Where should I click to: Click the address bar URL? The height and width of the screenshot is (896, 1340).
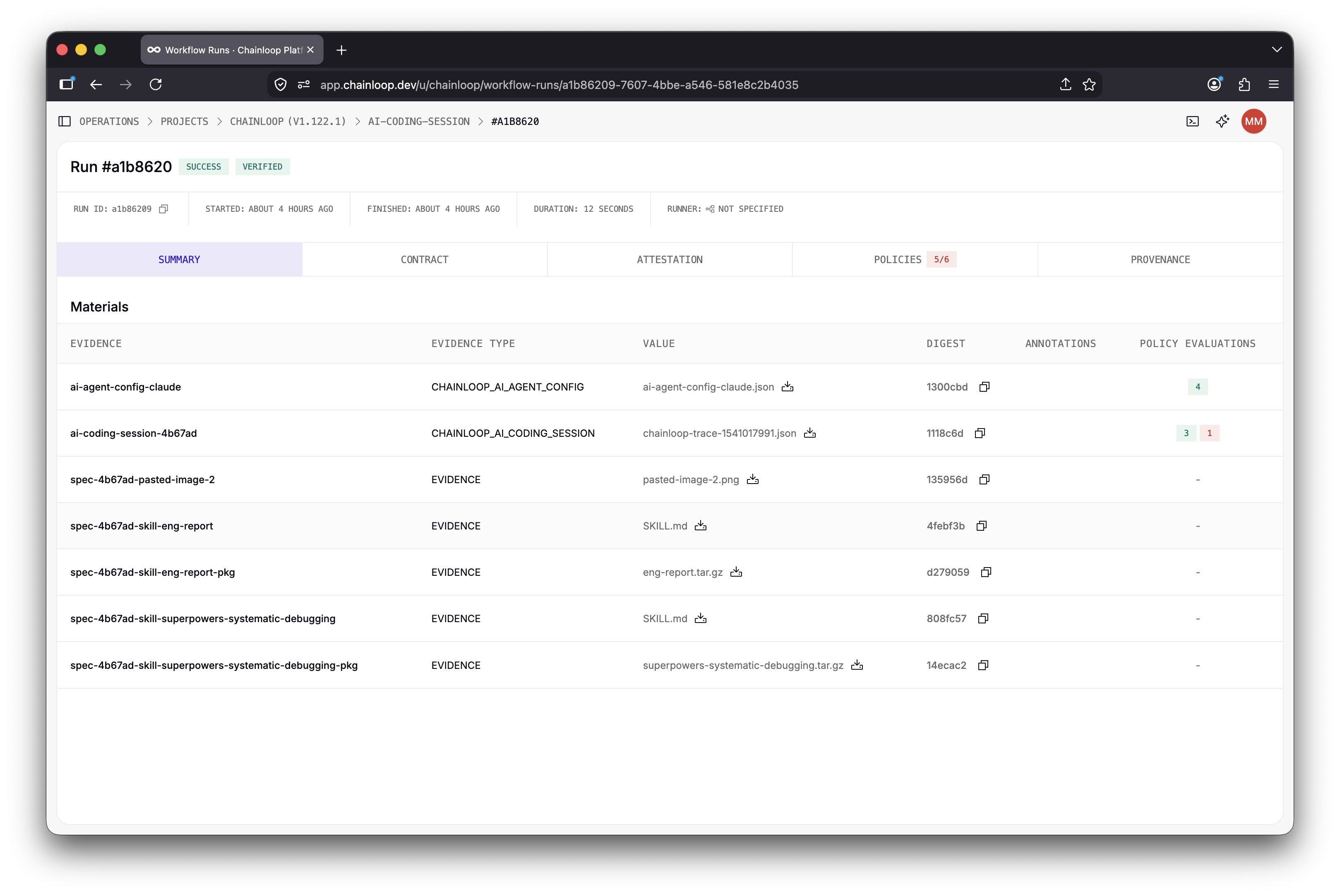559,84
